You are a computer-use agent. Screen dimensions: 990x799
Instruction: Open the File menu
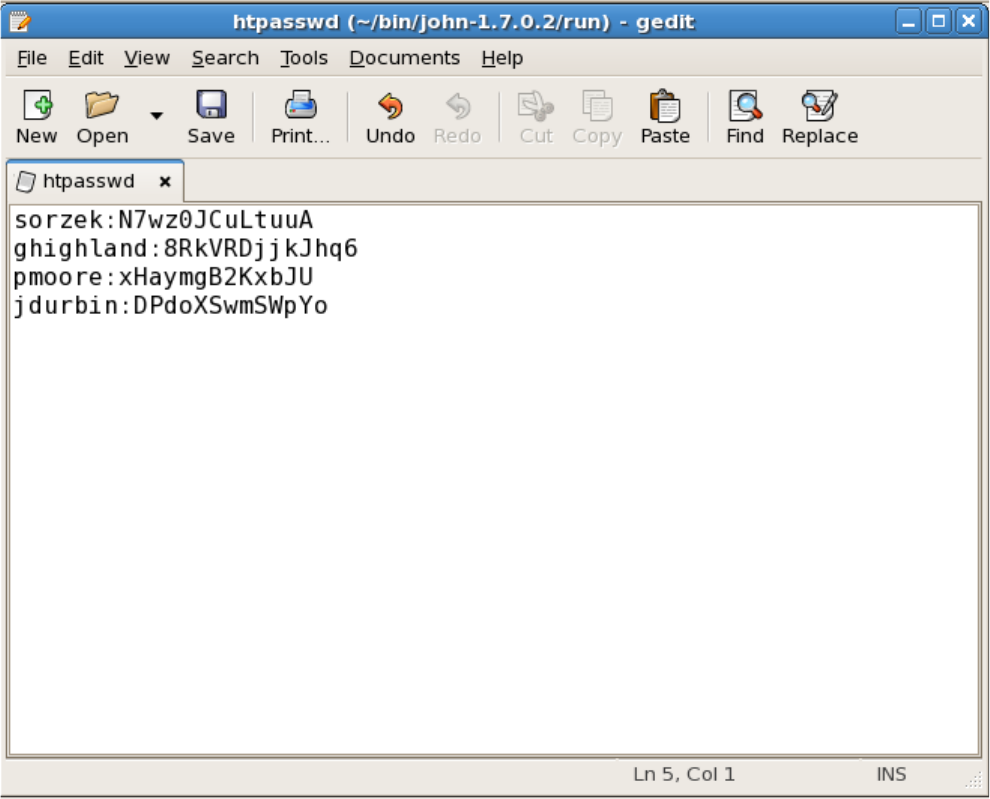pos(32,58)
